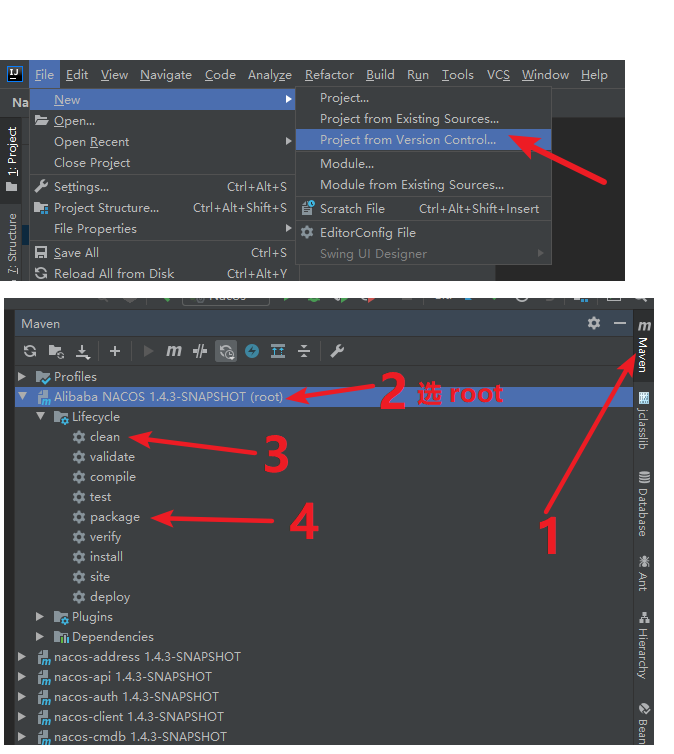This screenshot has width=674, height=754.
Task: Click the Expand All icon in Maven toolbar
Action: 278,351
